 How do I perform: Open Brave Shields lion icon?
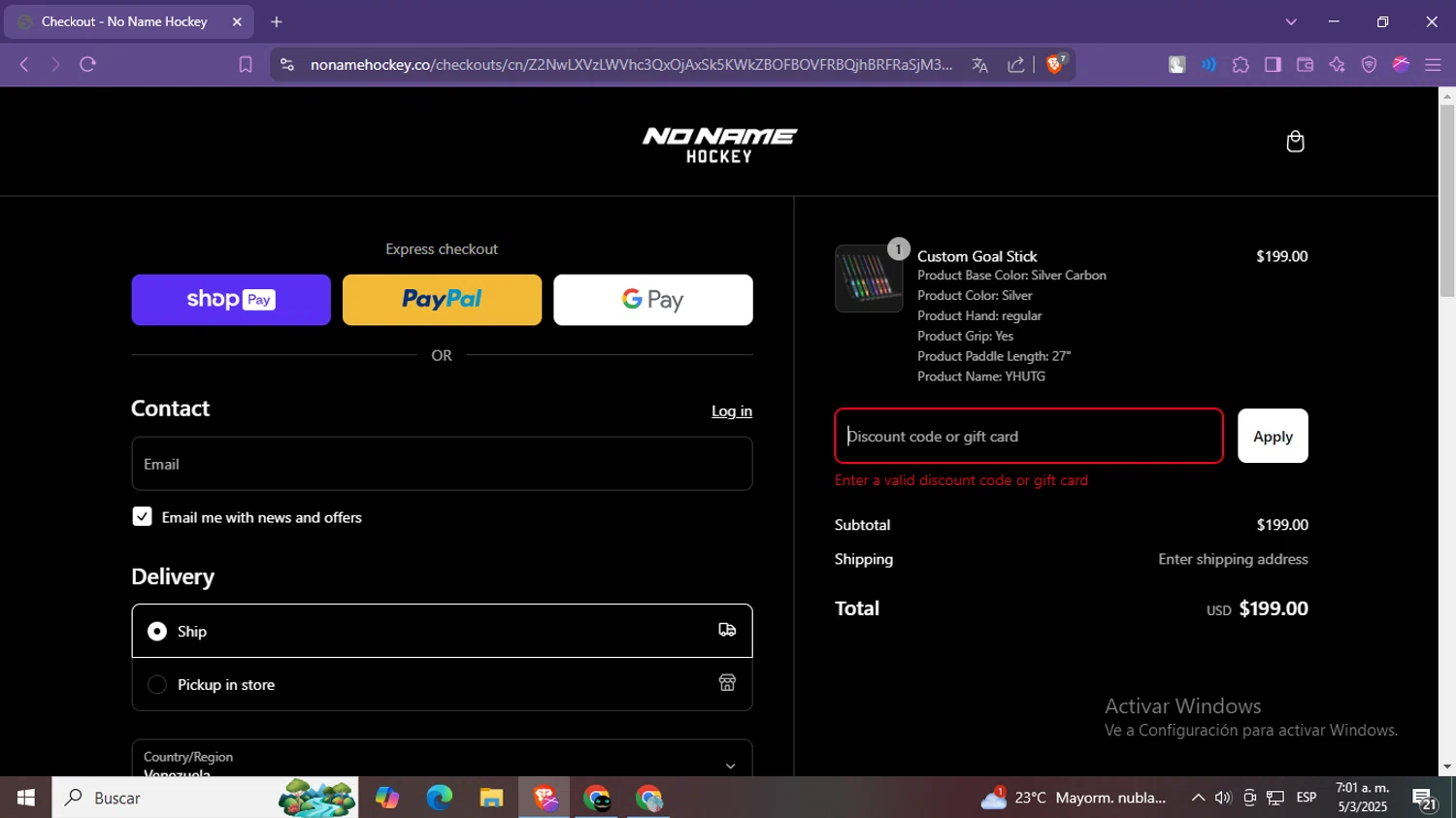tap(1055, 65)
